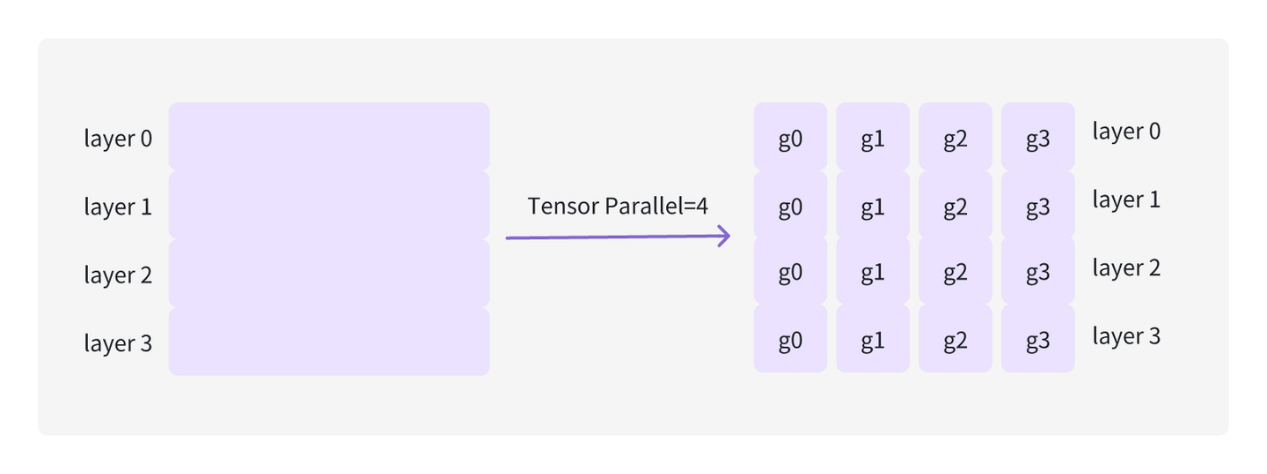Click the g0 block in layer 1
Image resolution: width=1267 pixels, height=474 pixels.
pos(790,204)
